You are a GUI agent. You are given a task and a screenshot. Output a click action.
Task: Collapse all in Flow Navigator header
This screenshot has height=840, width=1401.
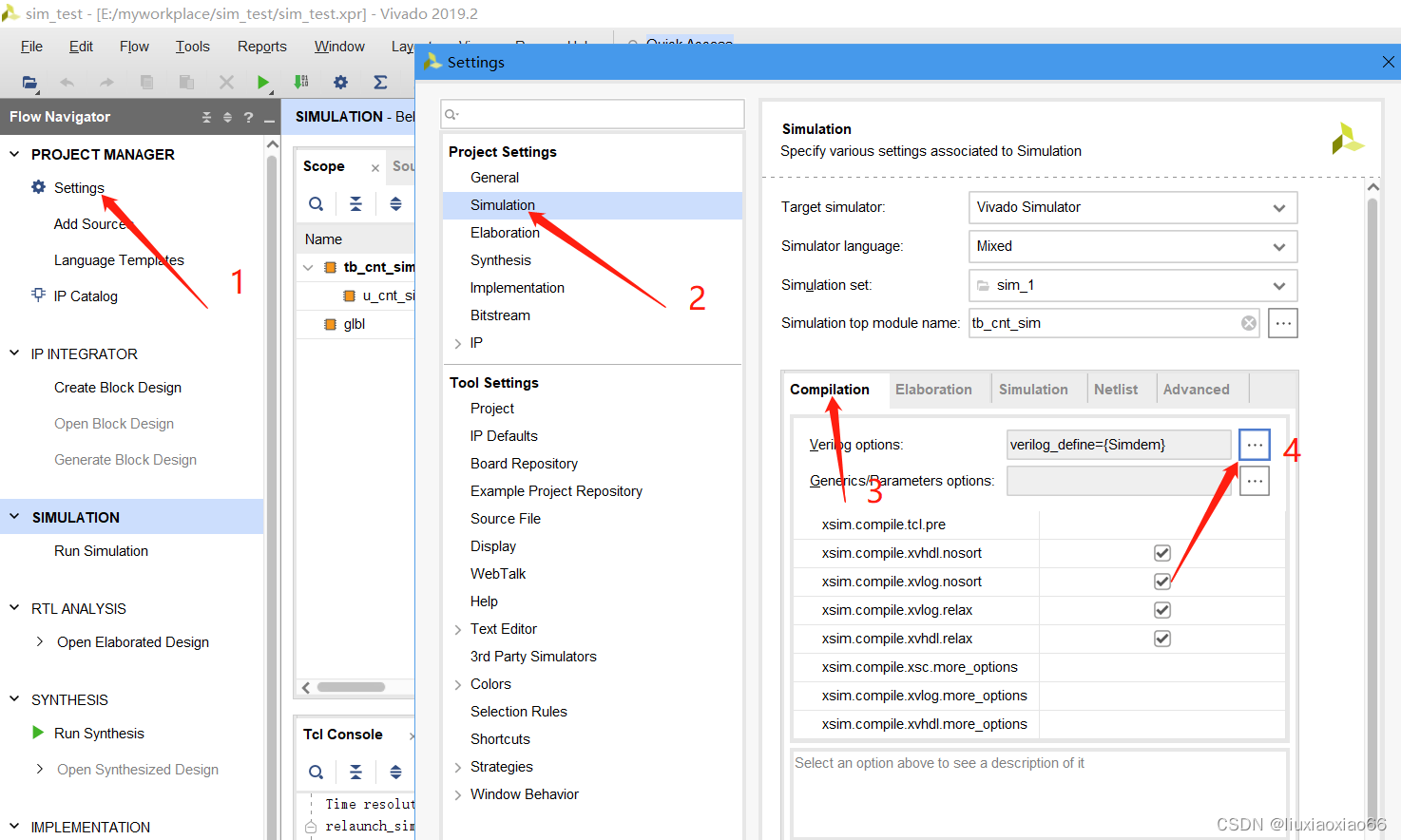[x=206, y=117]
